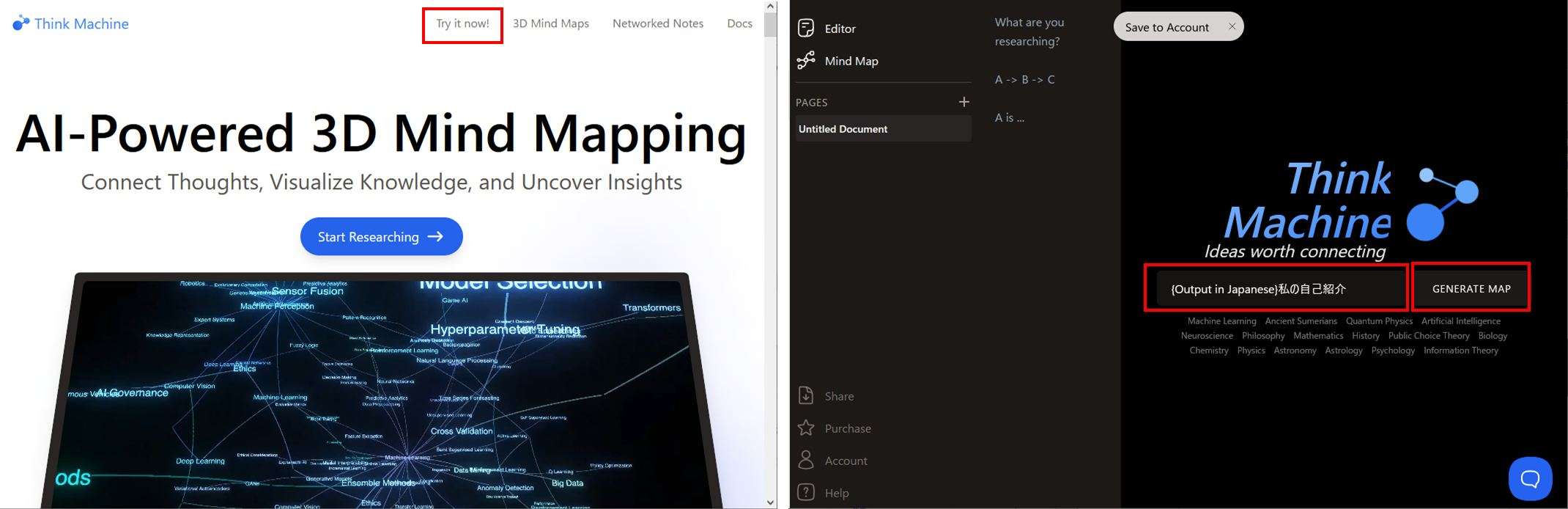This screenshot has height=509, width=1568.
Task: Choose the Information Theory topic suggestion
Action: pos(1460,351)
